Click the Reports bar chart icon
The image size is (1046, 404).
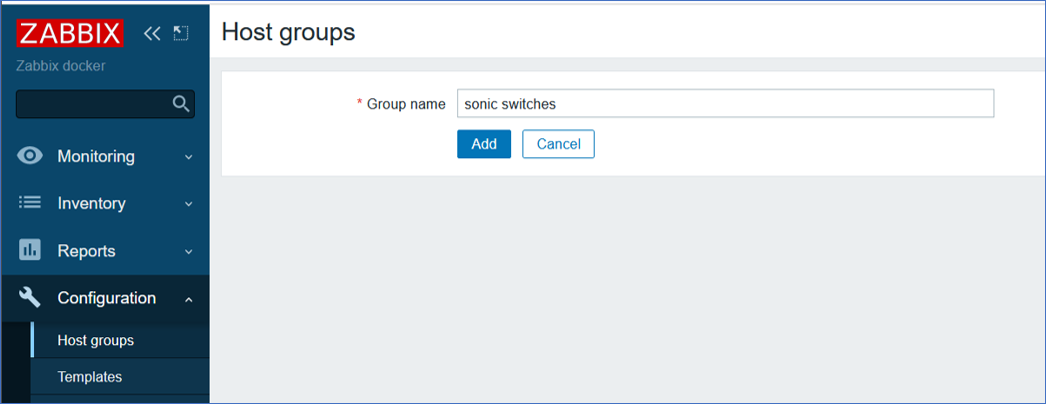pos(29,251)
